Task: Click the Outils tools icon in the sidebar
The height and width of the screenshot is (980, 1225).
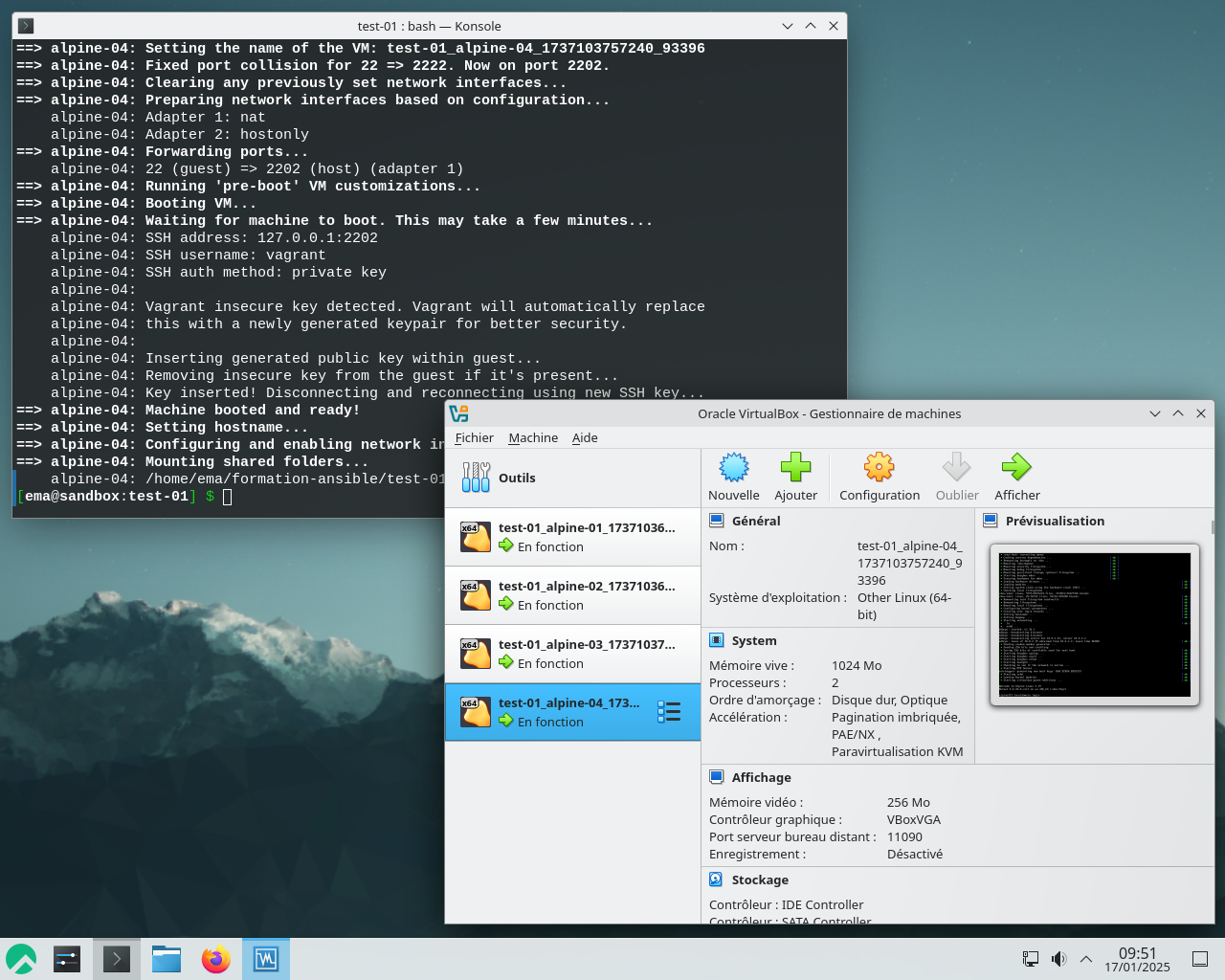Action: [476, 478]
